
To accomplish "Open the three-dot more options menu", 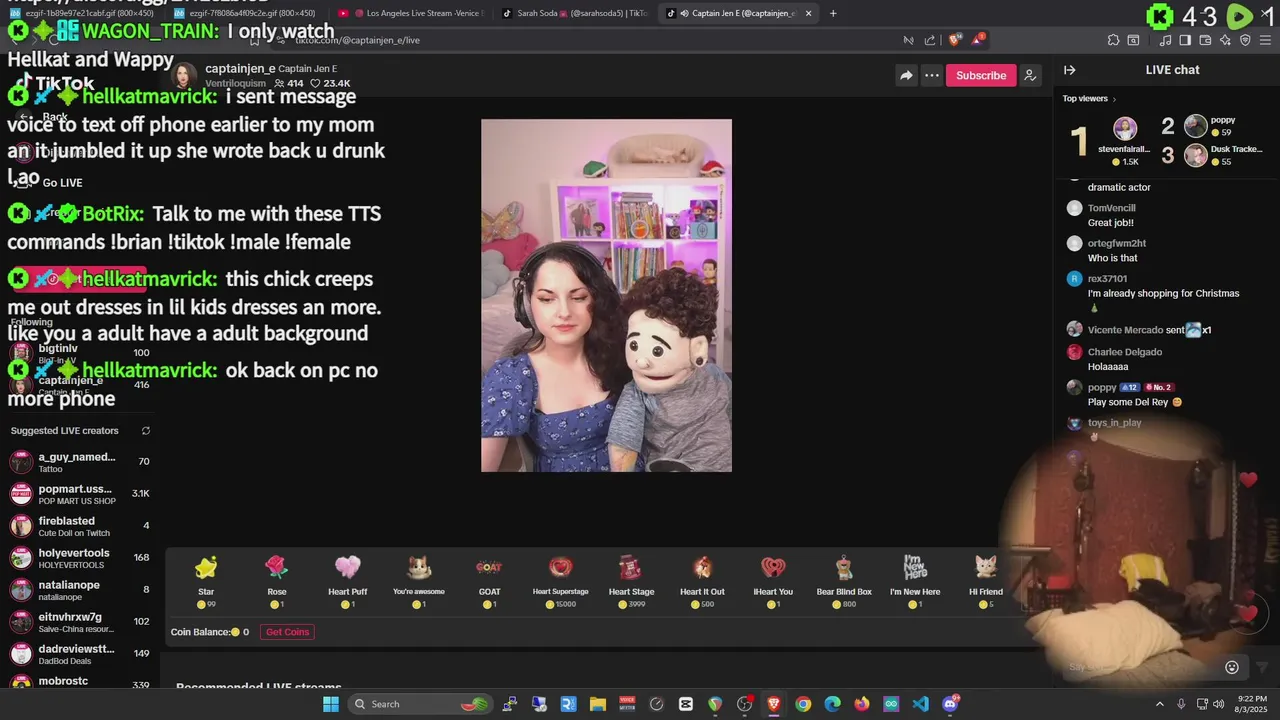I will coord(932,75).
